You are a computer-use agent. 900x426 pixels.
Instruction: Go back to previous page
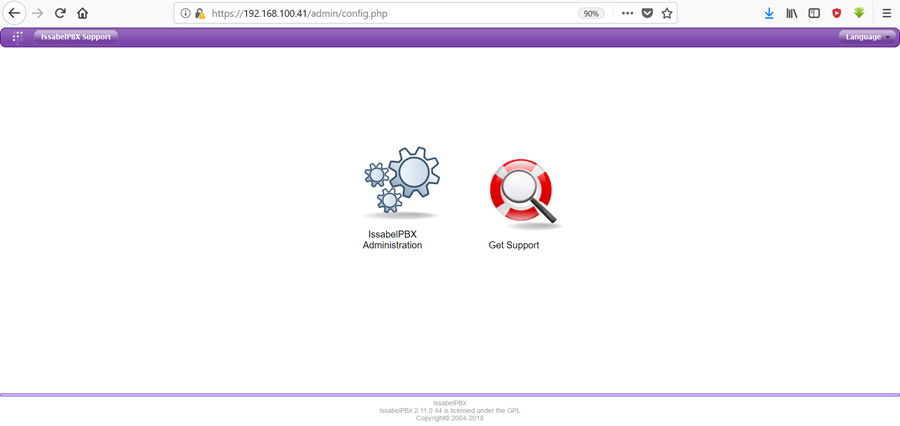14,13
